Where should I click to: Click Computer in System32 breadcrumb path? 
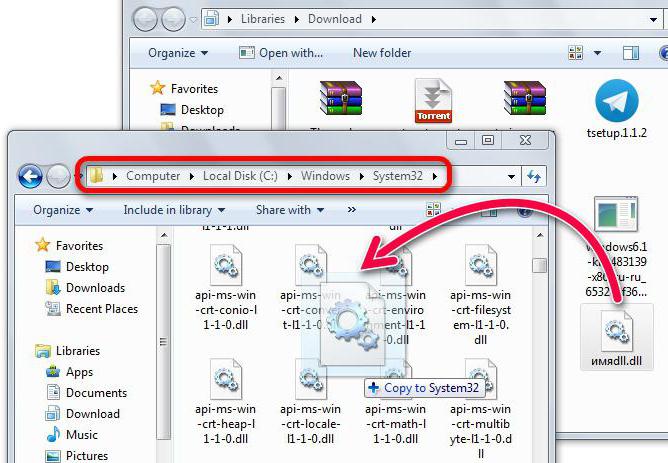(153, 176)
